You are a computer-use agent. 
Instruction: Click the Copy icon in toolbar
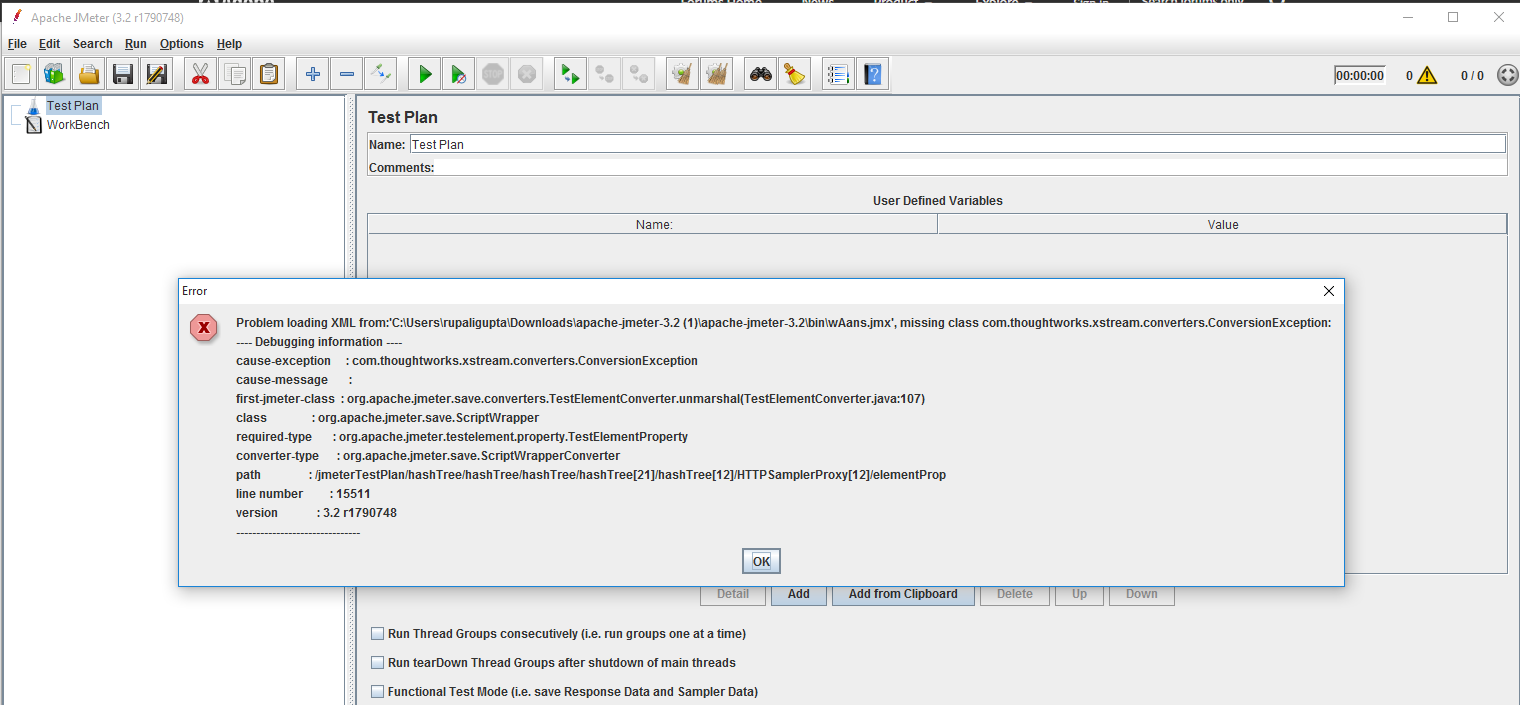(x=235, y=74)
